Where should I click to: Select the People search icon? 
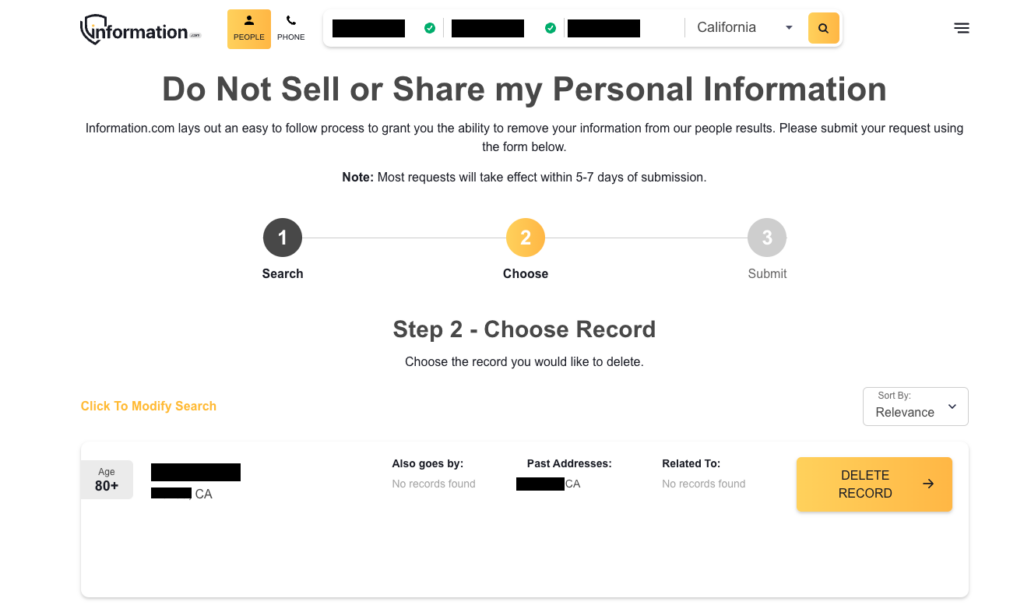(x=248, y=21)
